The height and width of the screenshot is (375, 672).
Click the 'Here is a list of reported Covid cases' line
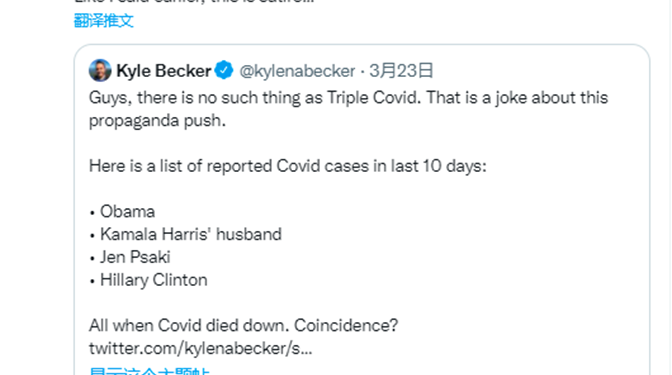pyautogui.click(x=288, y=166)
